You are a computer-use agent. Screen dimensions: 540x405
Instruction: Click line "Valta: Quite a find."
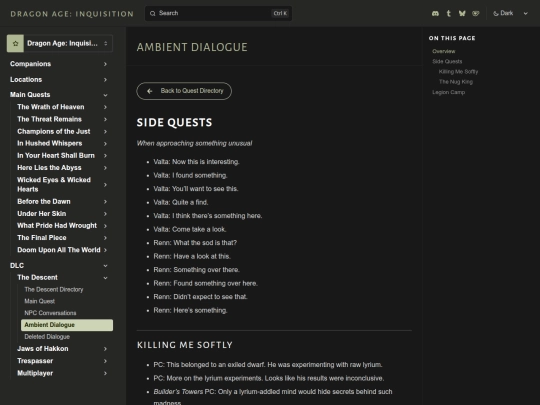click(x=181, y=202)
